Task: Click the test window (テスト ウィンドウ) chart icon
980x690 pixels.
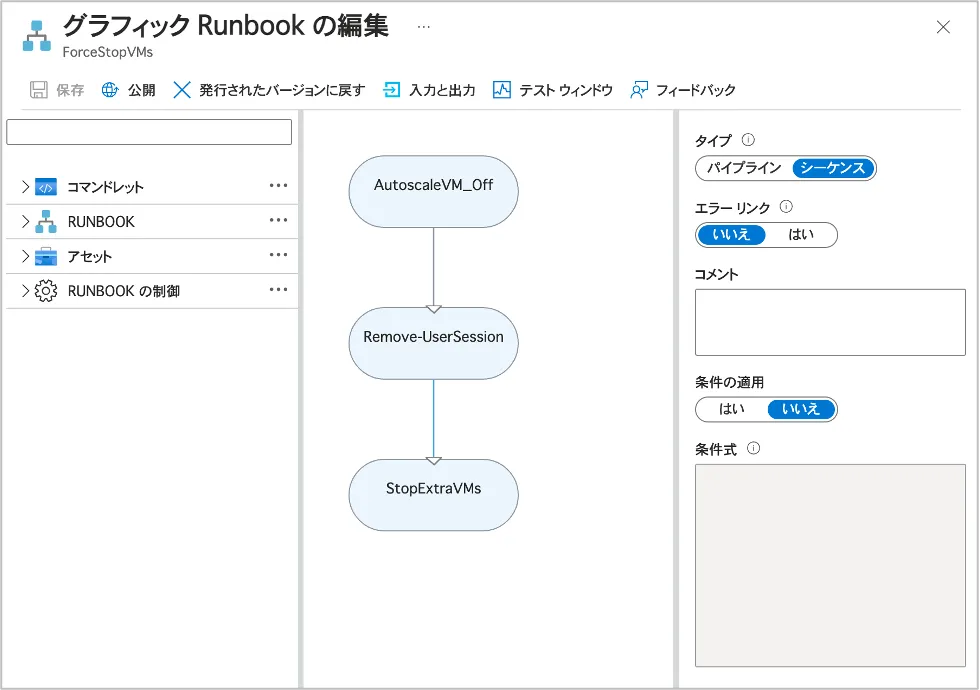Action: 502,90
